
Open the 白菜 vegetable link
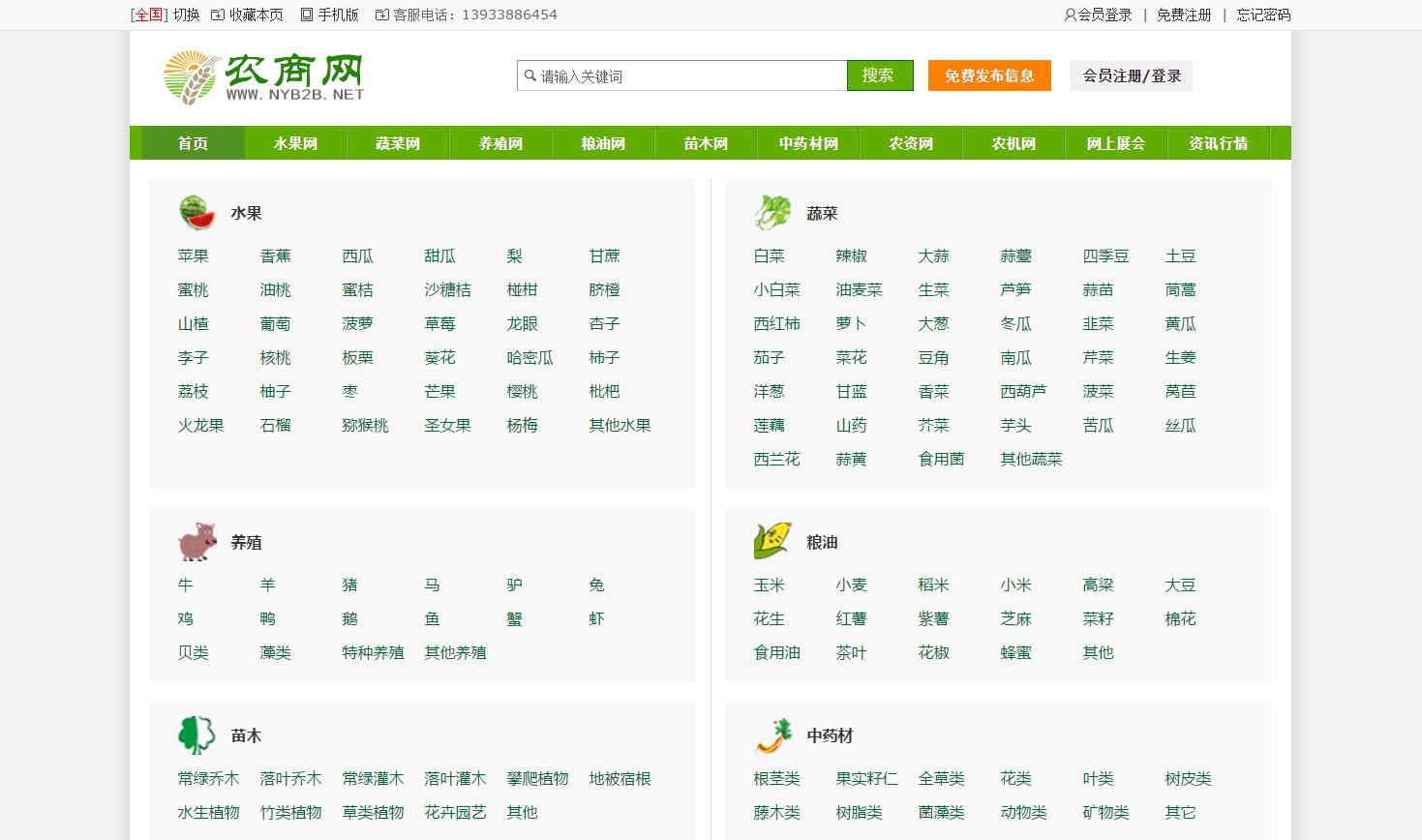770,255
